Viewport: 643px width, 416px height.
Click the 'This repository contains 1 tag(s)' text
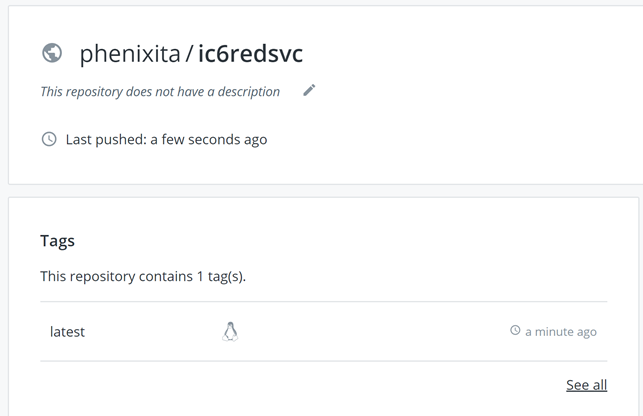[x=143, y=276]
